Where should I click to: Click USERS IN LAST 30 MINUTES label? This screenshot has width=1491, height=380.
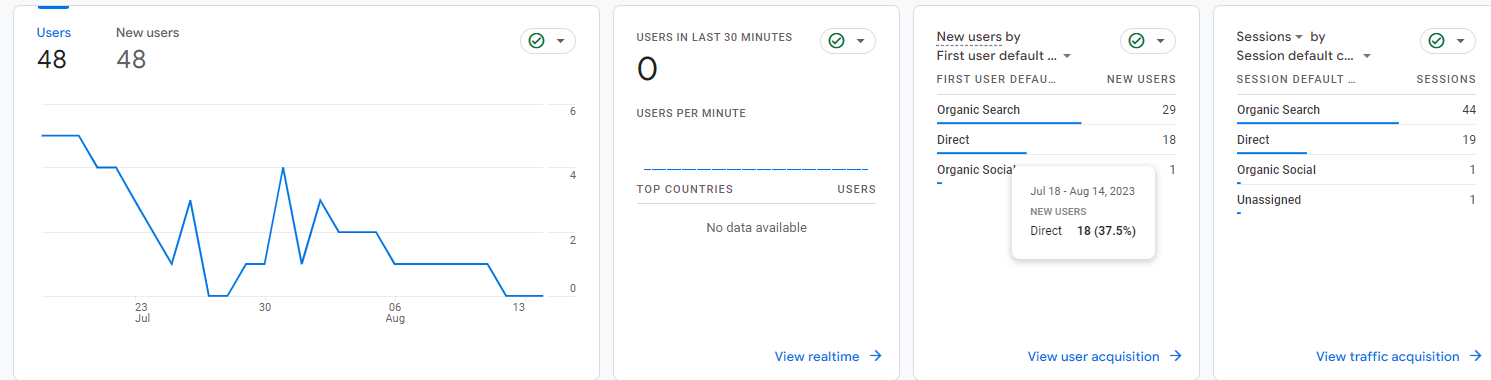tap(714, 37)
